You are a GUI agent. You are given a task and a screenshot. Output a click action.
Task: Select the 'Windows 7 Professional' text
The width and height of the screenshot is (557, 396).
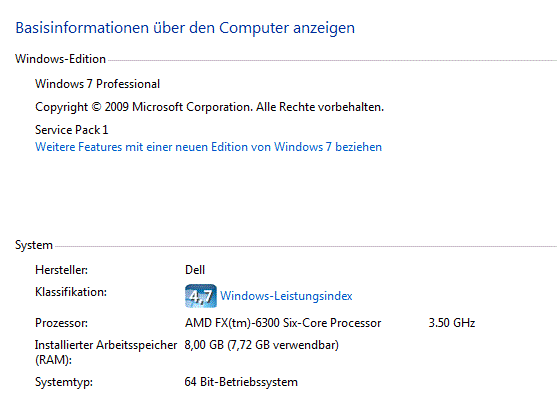click(97, 84)
